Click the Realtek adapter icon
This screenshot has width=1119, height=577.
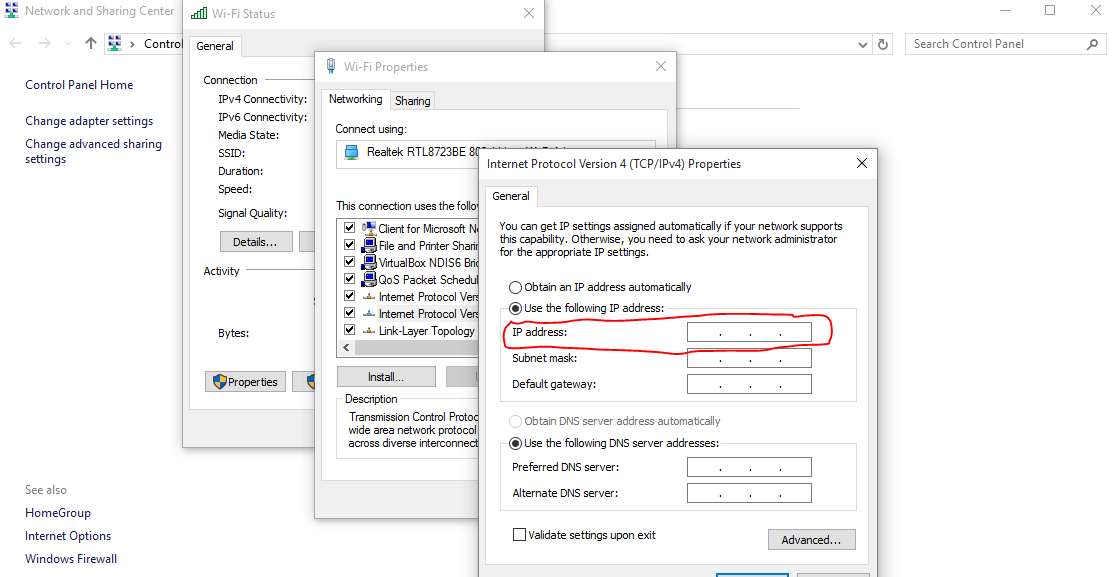351,152
